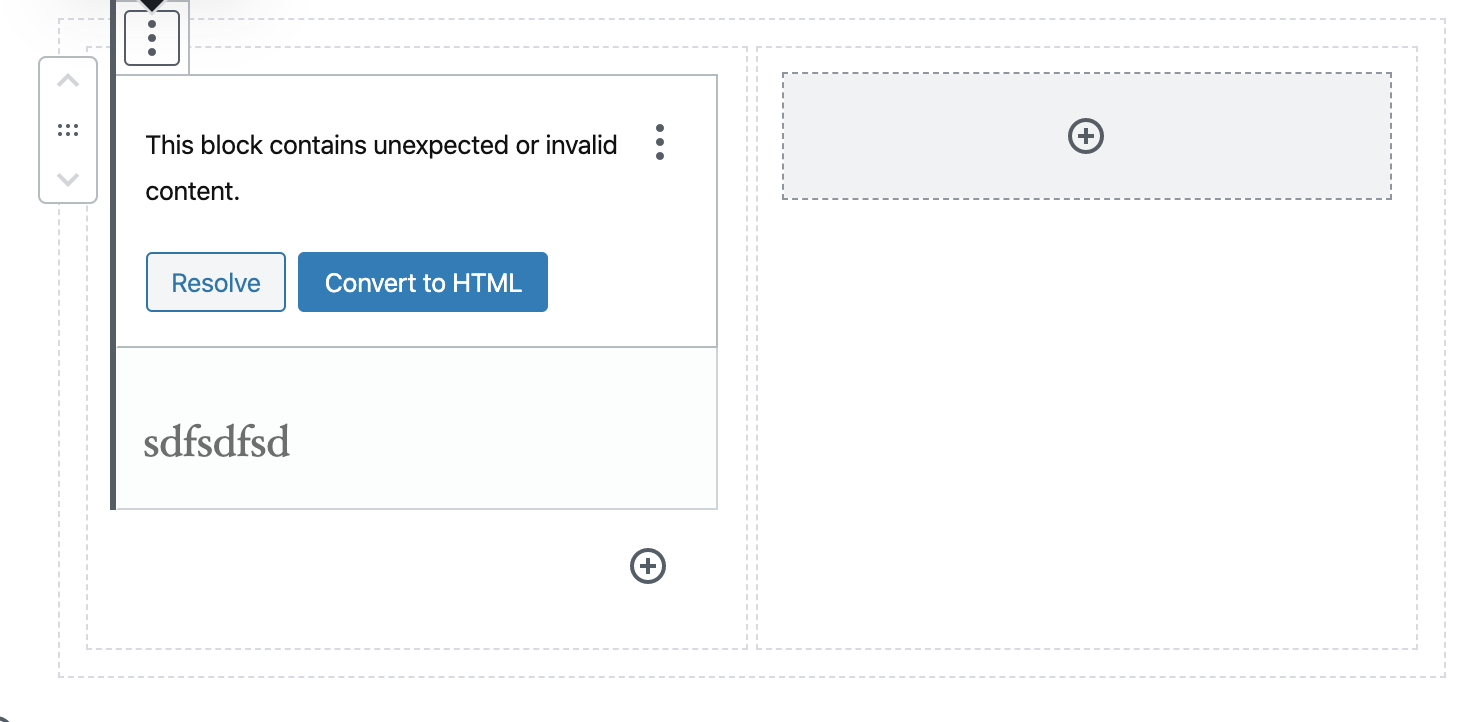Open the block context menu from the floating toolbar
Image resolution: width=1478 pixels, height=722 pixels.
pyautogui.click(x=151, y=39)
